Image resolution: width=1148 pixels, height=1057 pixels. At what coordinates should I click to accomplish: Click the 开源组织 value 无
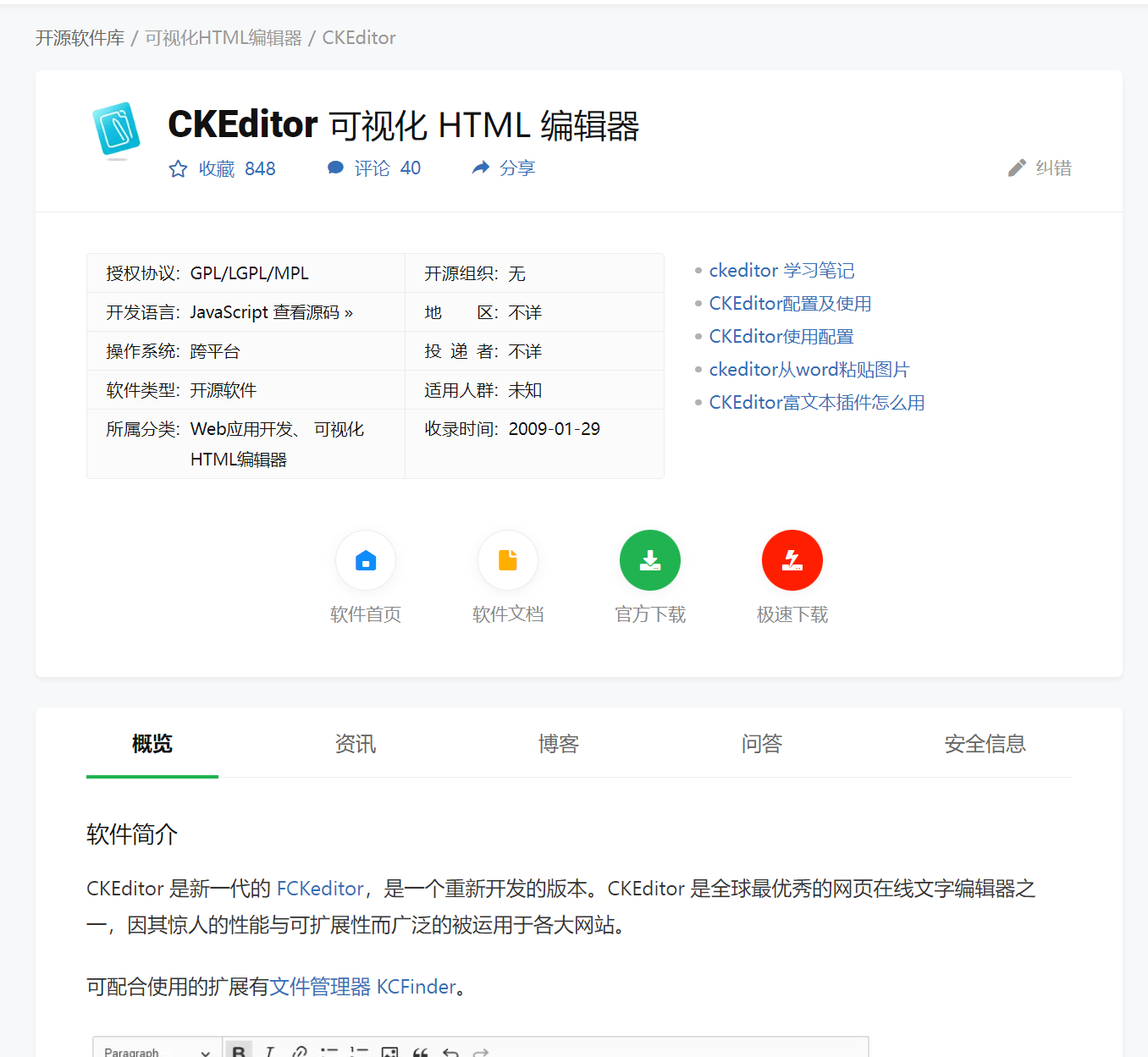[x=517, y=273]
